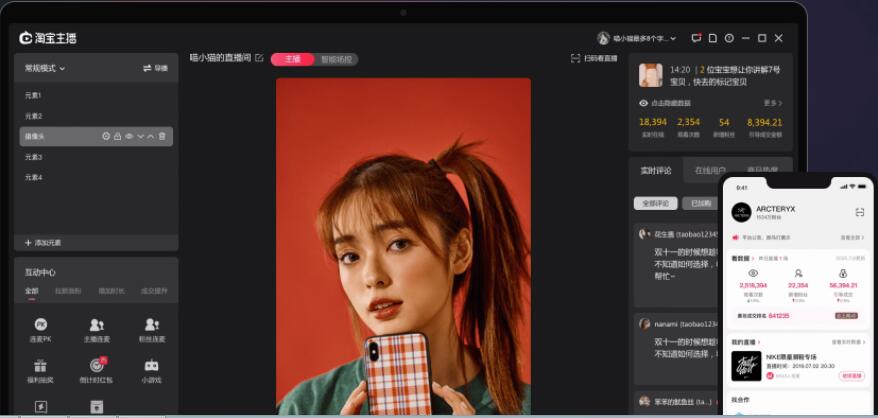Screen dimensions: 878x418
Task: Tap scan icon on phone header
Action: 860,212
